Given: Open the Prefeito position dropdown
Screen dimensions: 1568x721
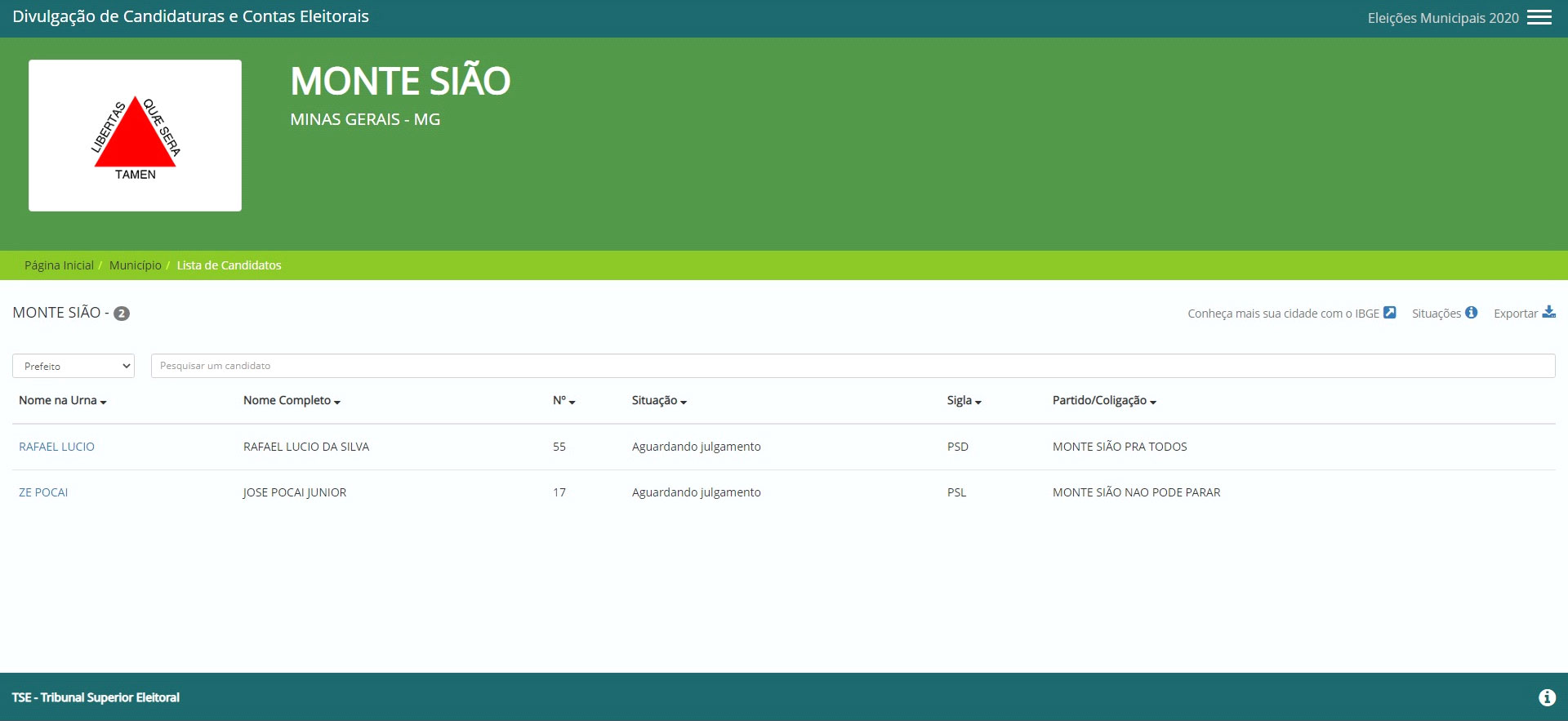Looking at the screenshot, I should click(x=73, y=366).
